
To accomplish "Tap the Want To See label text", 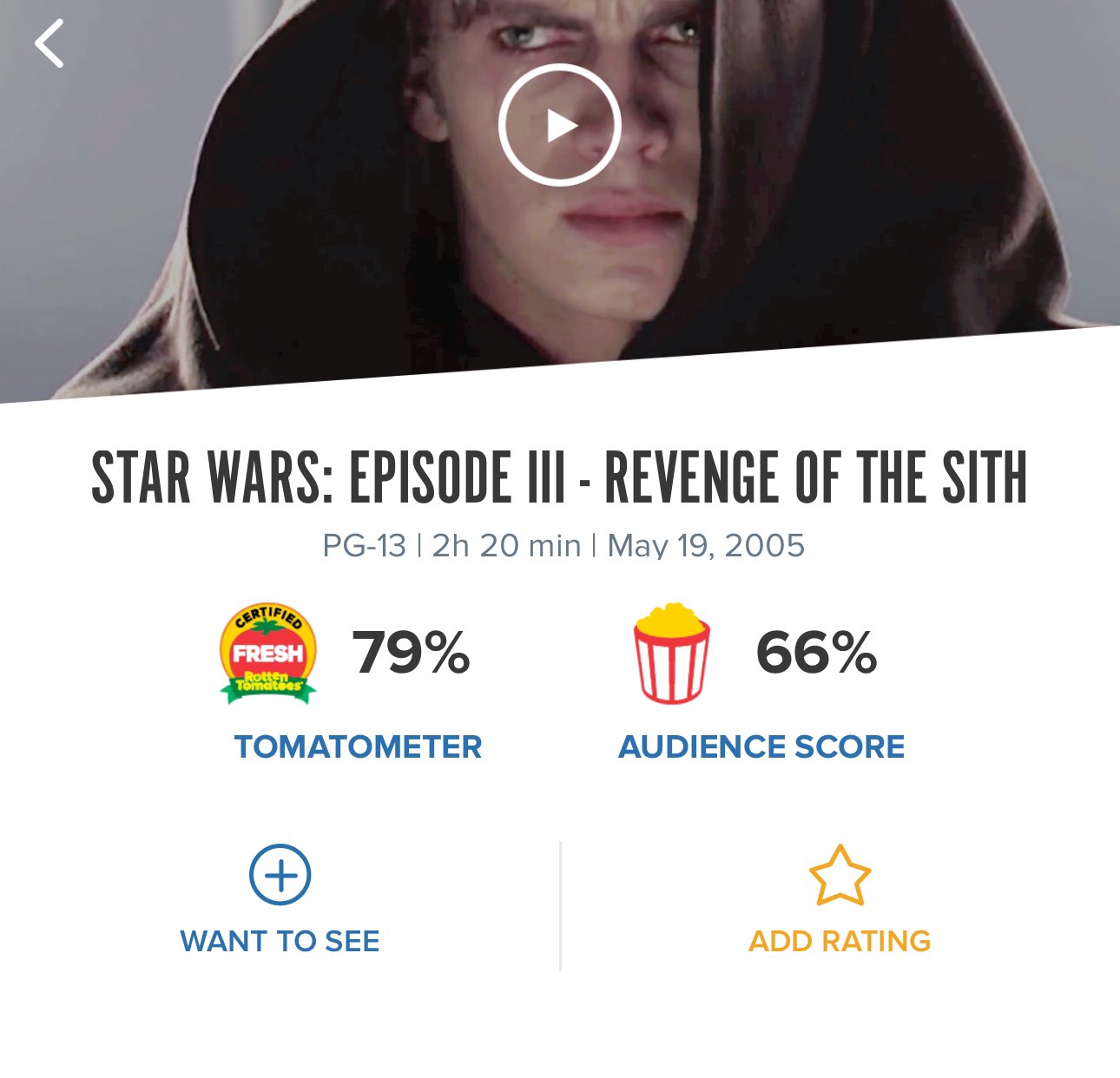I will click(280, 942).
